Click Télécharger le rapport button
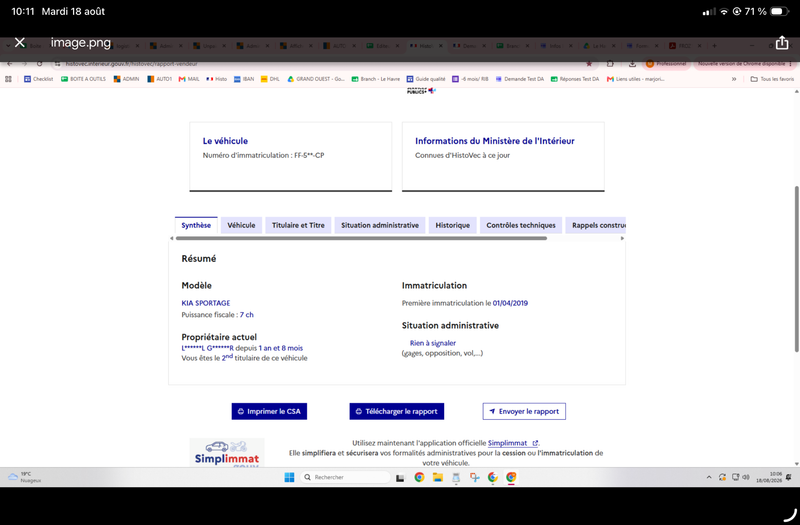The image size is (800, 525). (x=396, y=411)
